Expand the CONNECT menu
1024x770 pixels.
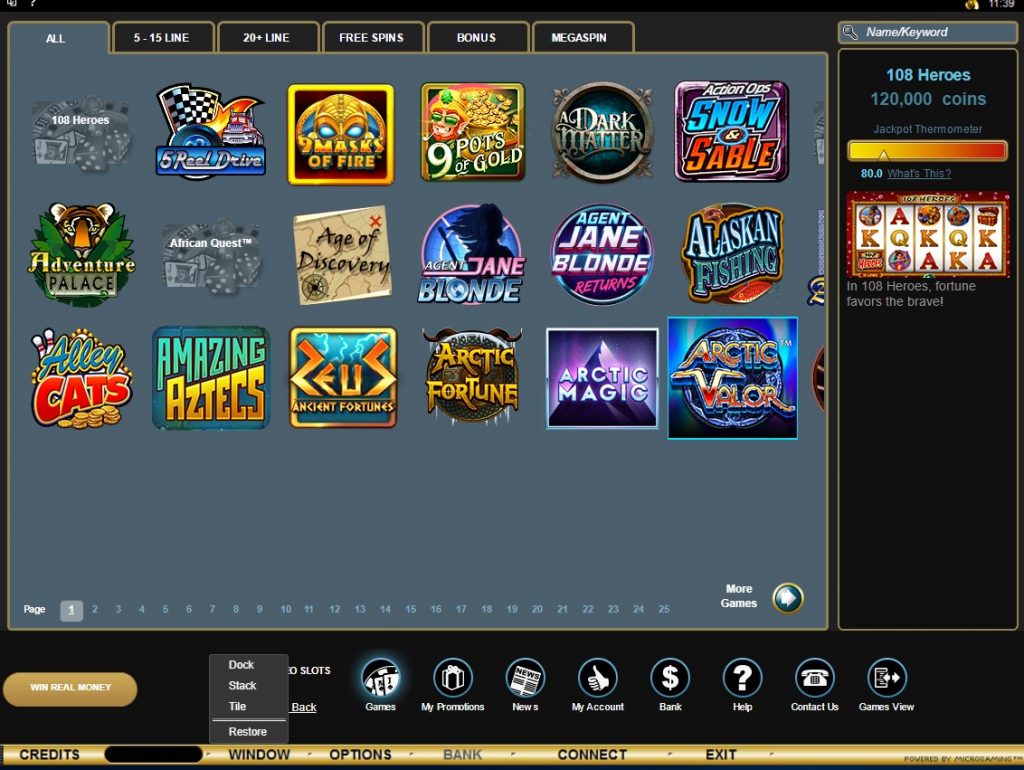(x=592, y=755)
